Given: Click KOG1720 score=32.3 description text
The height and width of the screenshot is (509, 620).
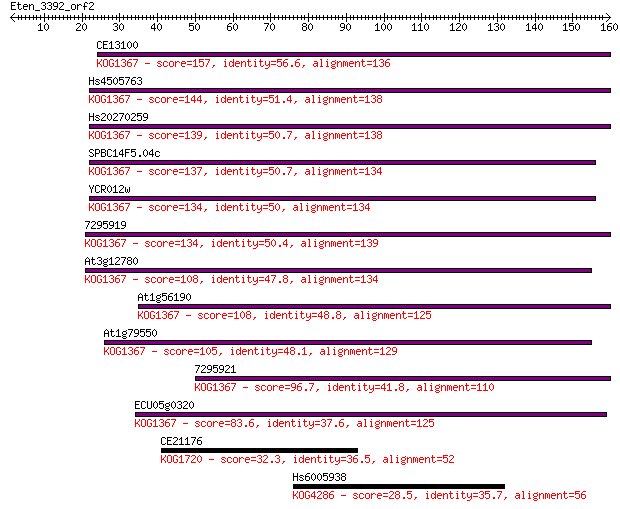Looking at the screenshot, I should point(308,459).
